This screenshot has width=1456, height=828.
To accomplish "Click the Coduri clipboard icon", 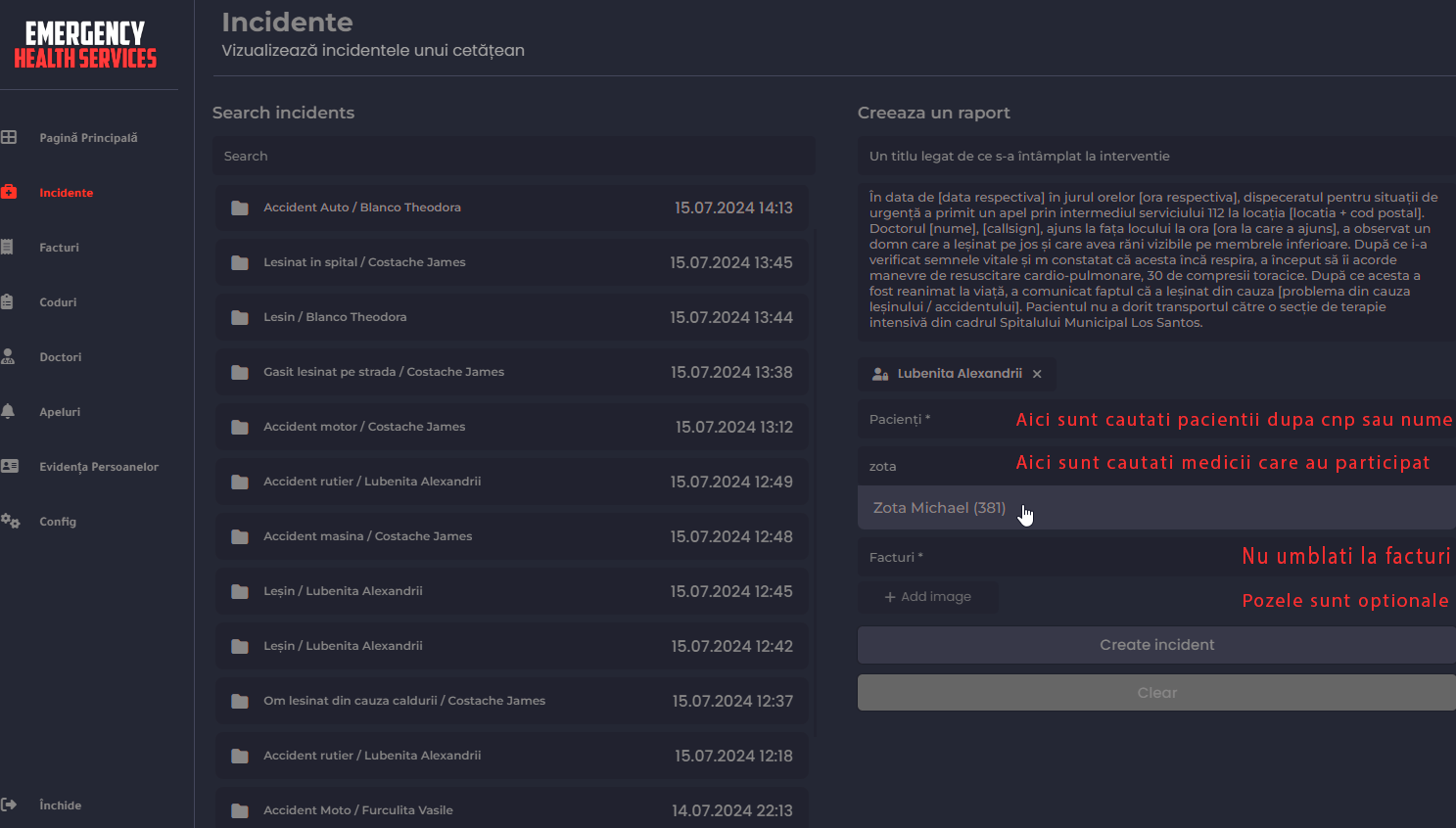I will click(8, 302).
